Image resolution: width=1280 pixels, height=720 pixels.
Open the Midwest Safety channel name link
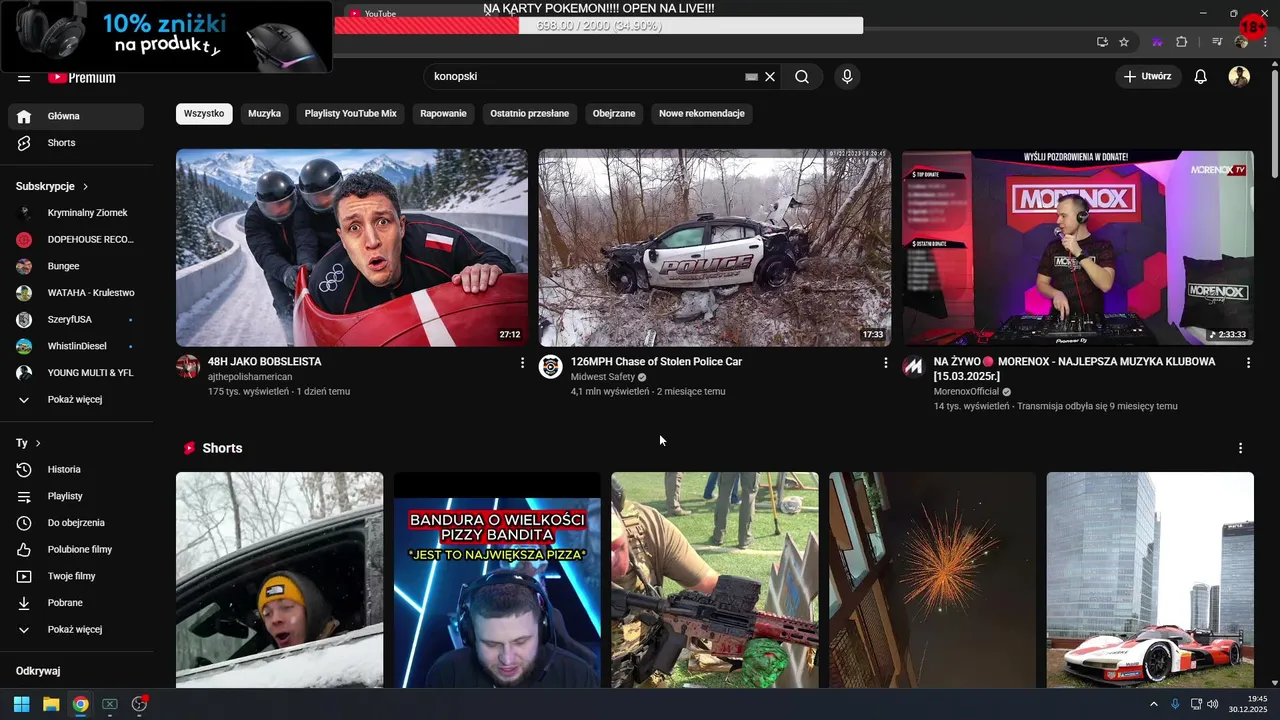pos(603,377)
